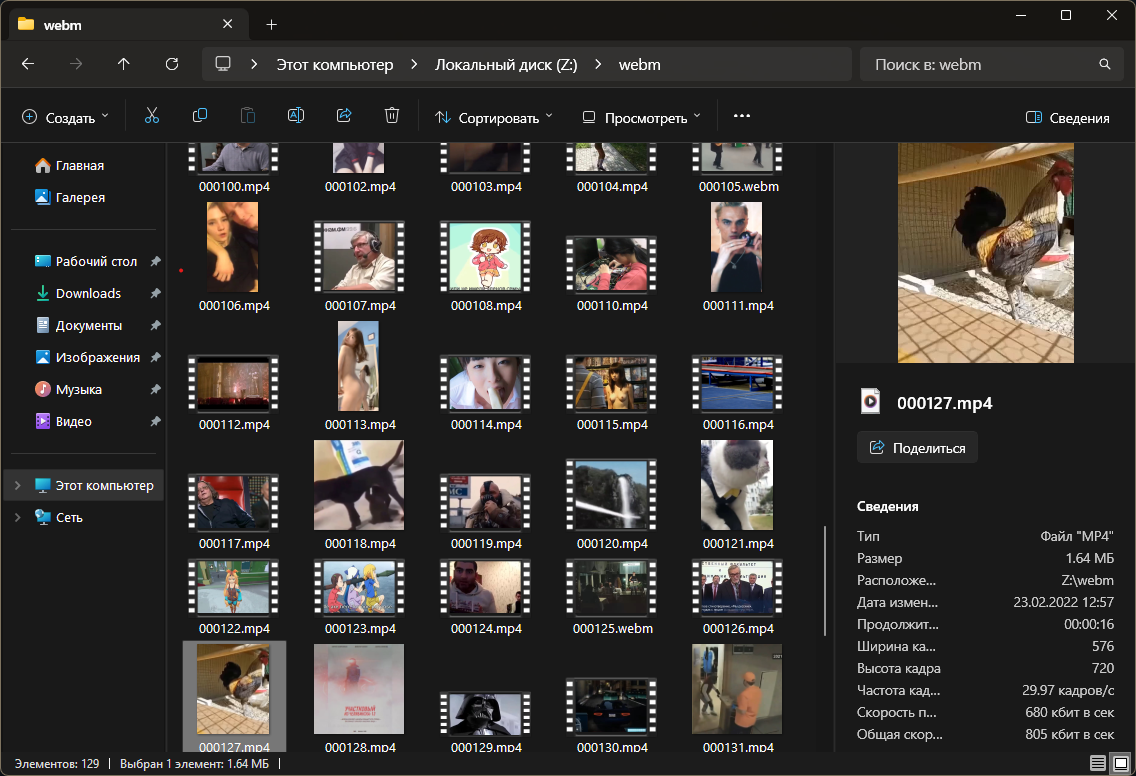Switch to details list view layout
Image resolution: width=1136 pixels, height=776 pixels.
(x=1098, y=763)
